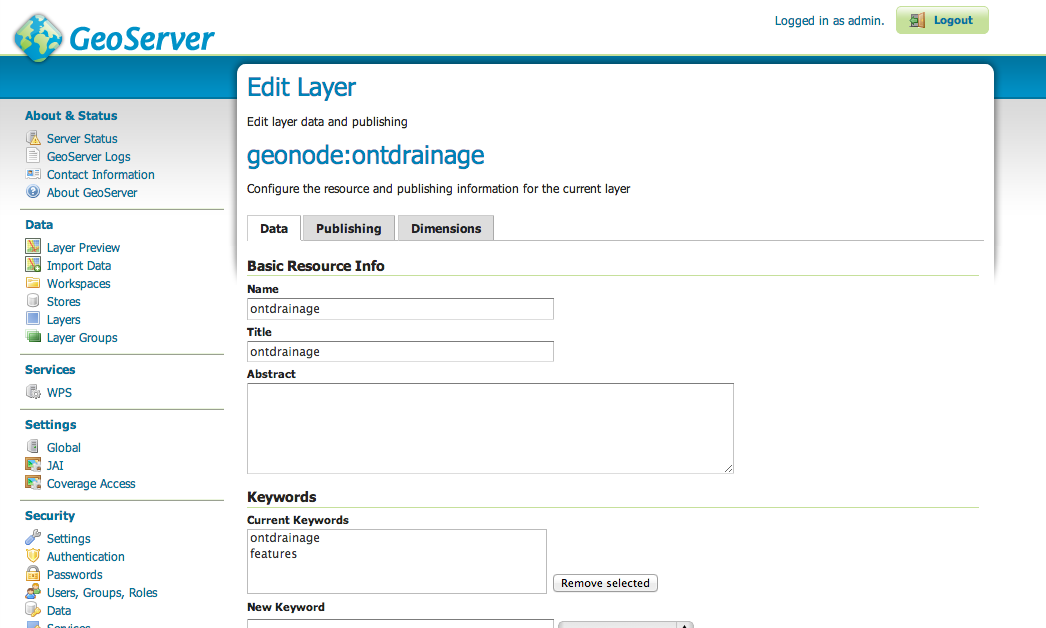Switch to the Dimensions tab
This screenshot has width=1046, height=628.
[446, 228]
